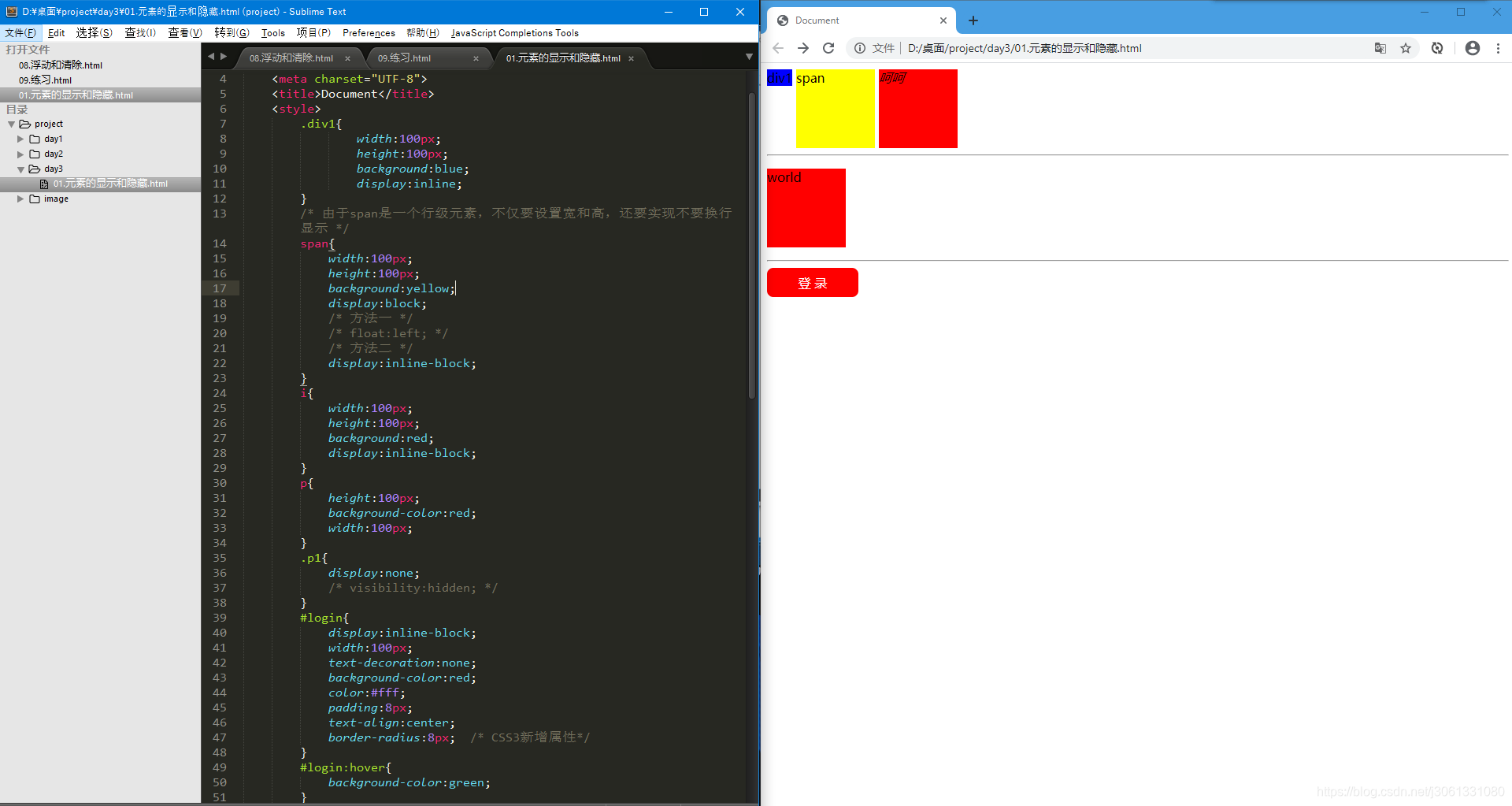Select 01.元素的显示和隐藏.html in open files list
The width and height of the screenshot is (1512, 806).
(100, 95)
